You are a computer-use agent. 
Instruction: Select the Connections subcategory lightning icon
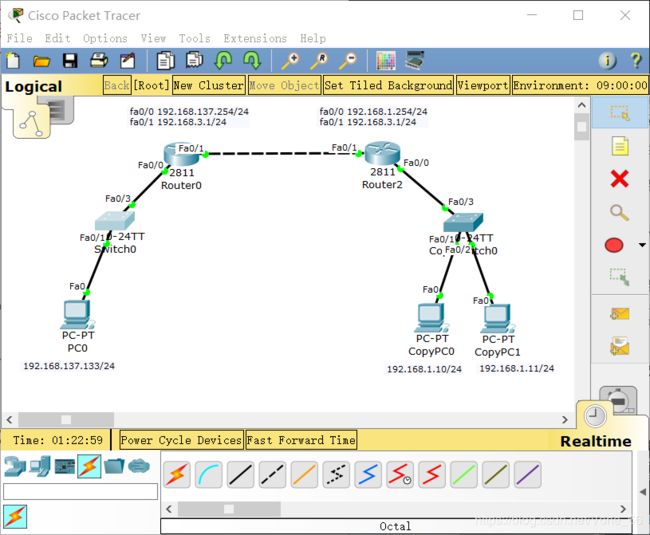[15, 516]
